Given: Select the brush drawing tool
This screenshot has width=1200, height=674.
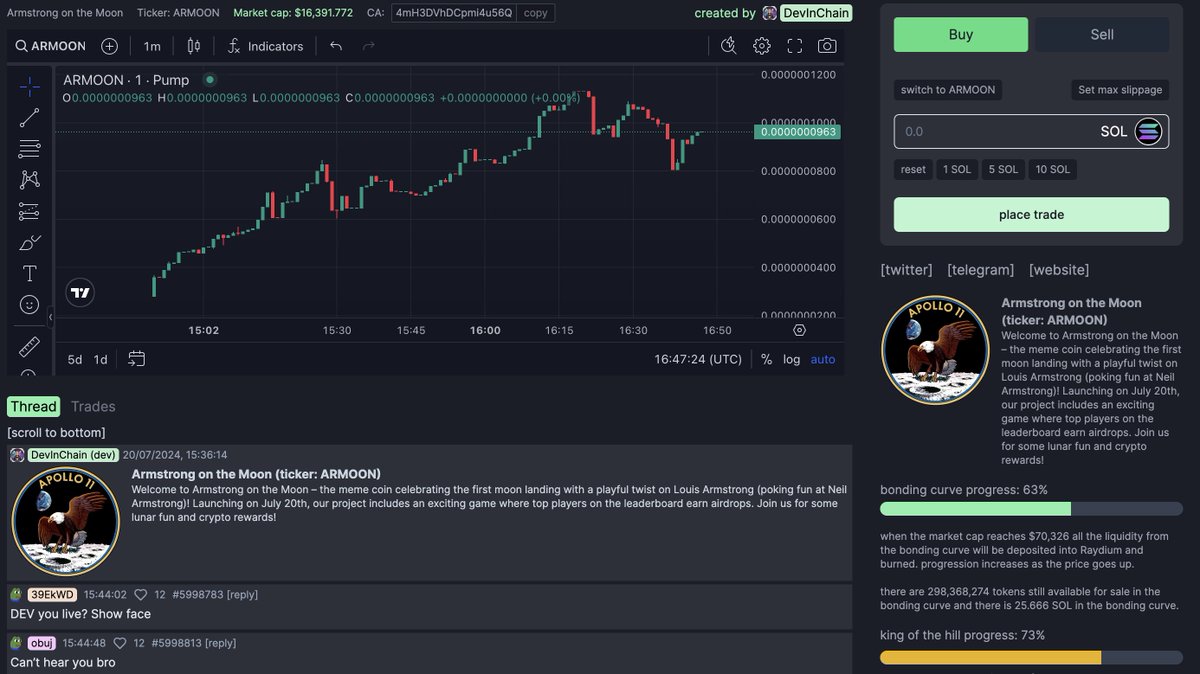Looking at the screenshot, I should [30, 242].
